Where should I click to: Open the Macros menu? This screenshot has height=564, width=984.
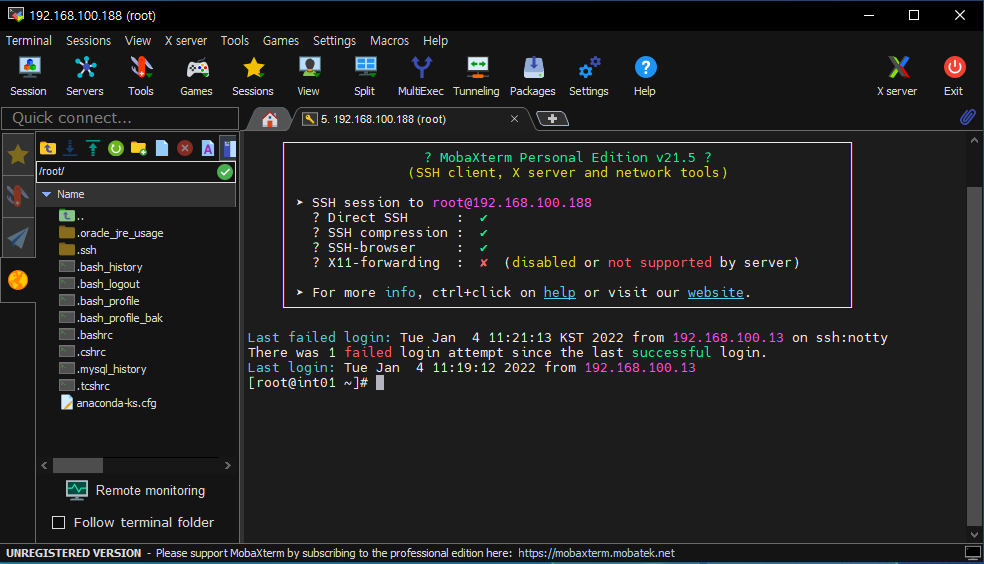[390, 41]
